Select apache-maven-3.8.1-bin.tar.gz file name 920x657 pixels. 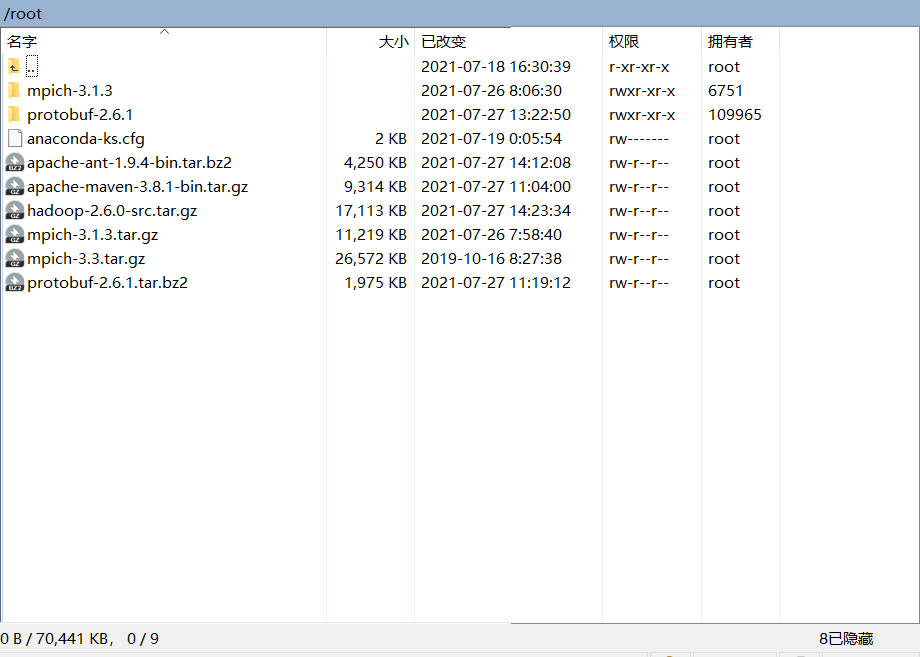click(x=137, y=187)
